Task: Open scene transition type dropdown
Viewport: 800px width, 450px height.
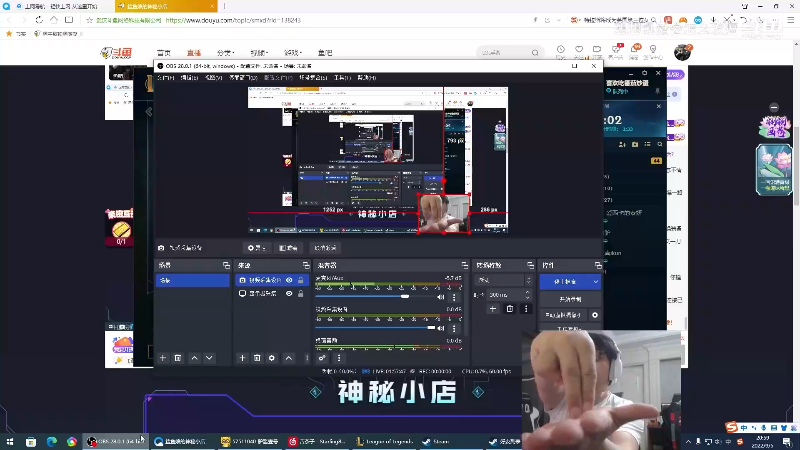Action: pos(503,280)
